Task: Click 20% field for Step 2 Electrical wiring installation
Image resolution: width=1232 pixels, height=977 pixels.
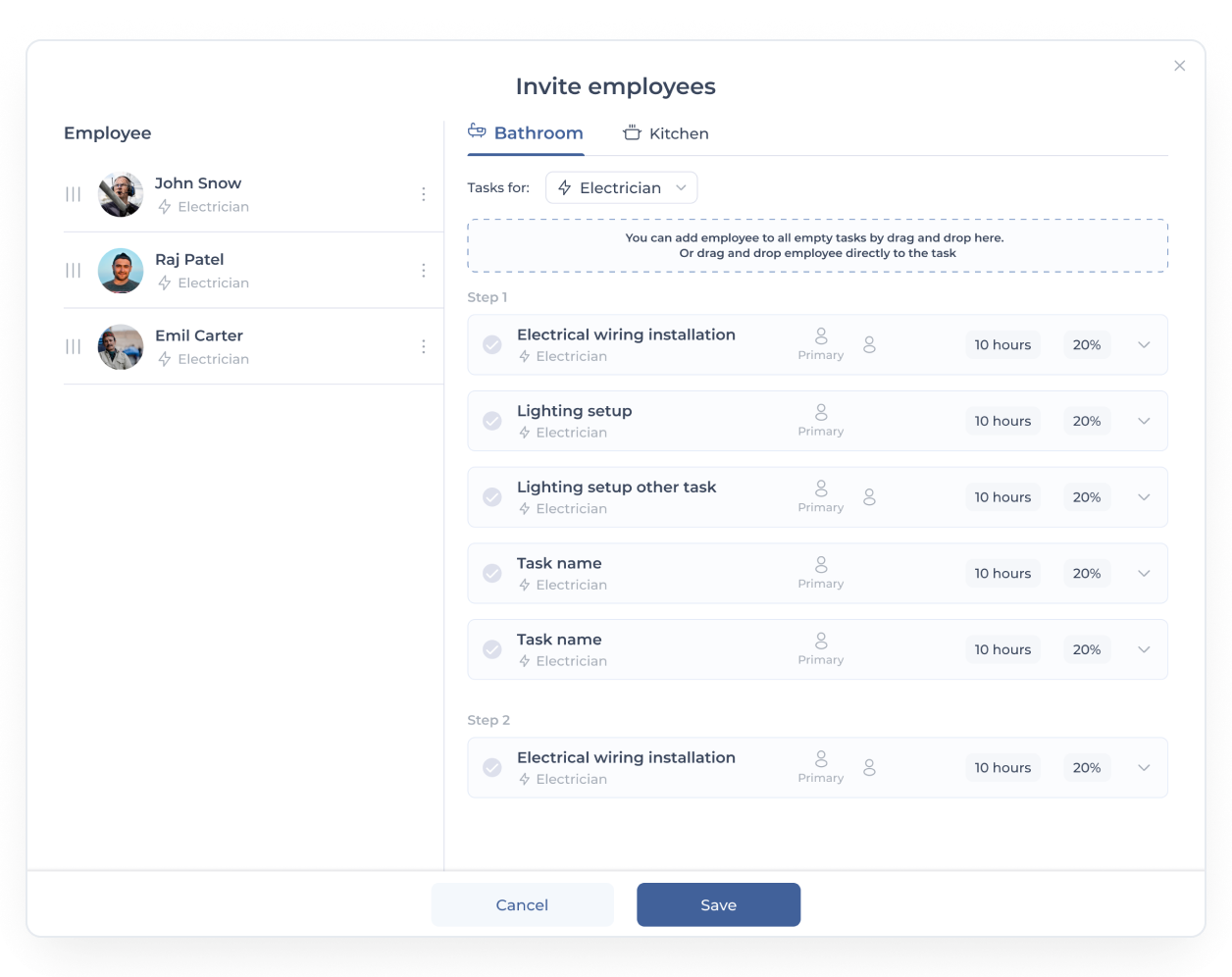Action: 1087,768
